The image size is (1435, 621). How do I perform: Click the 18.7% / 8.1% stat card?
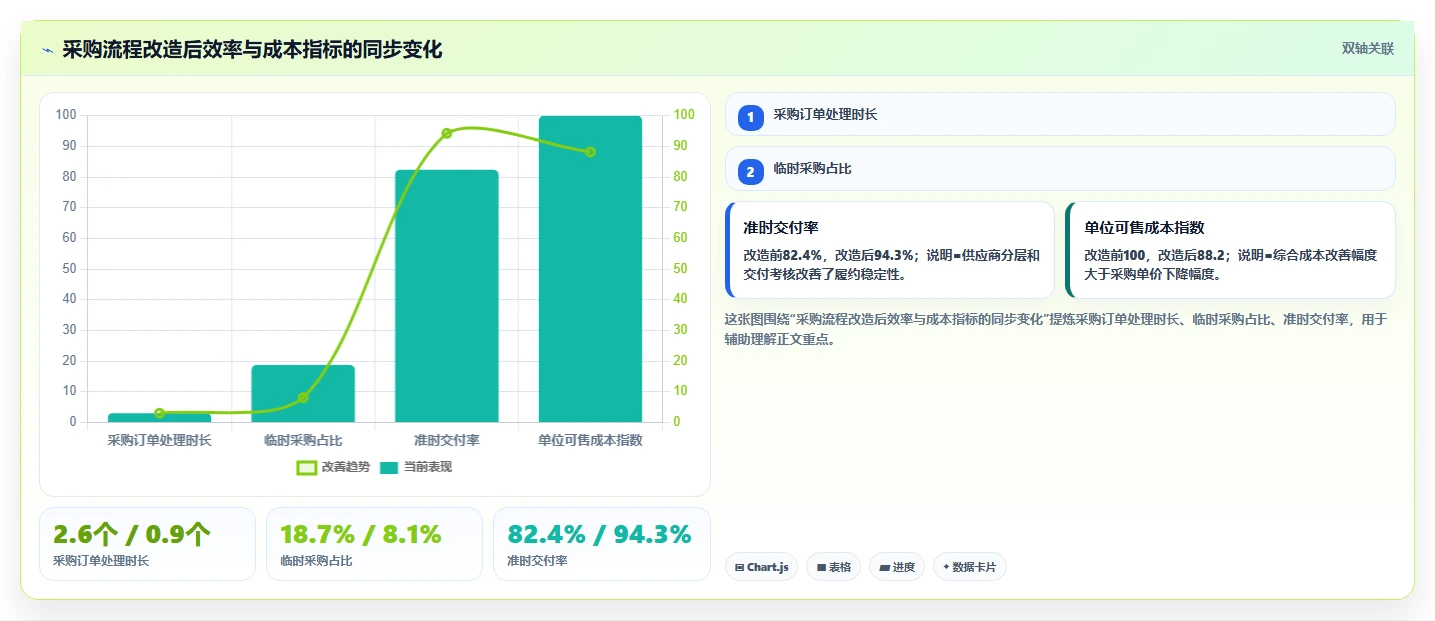[x=374, y=544]
